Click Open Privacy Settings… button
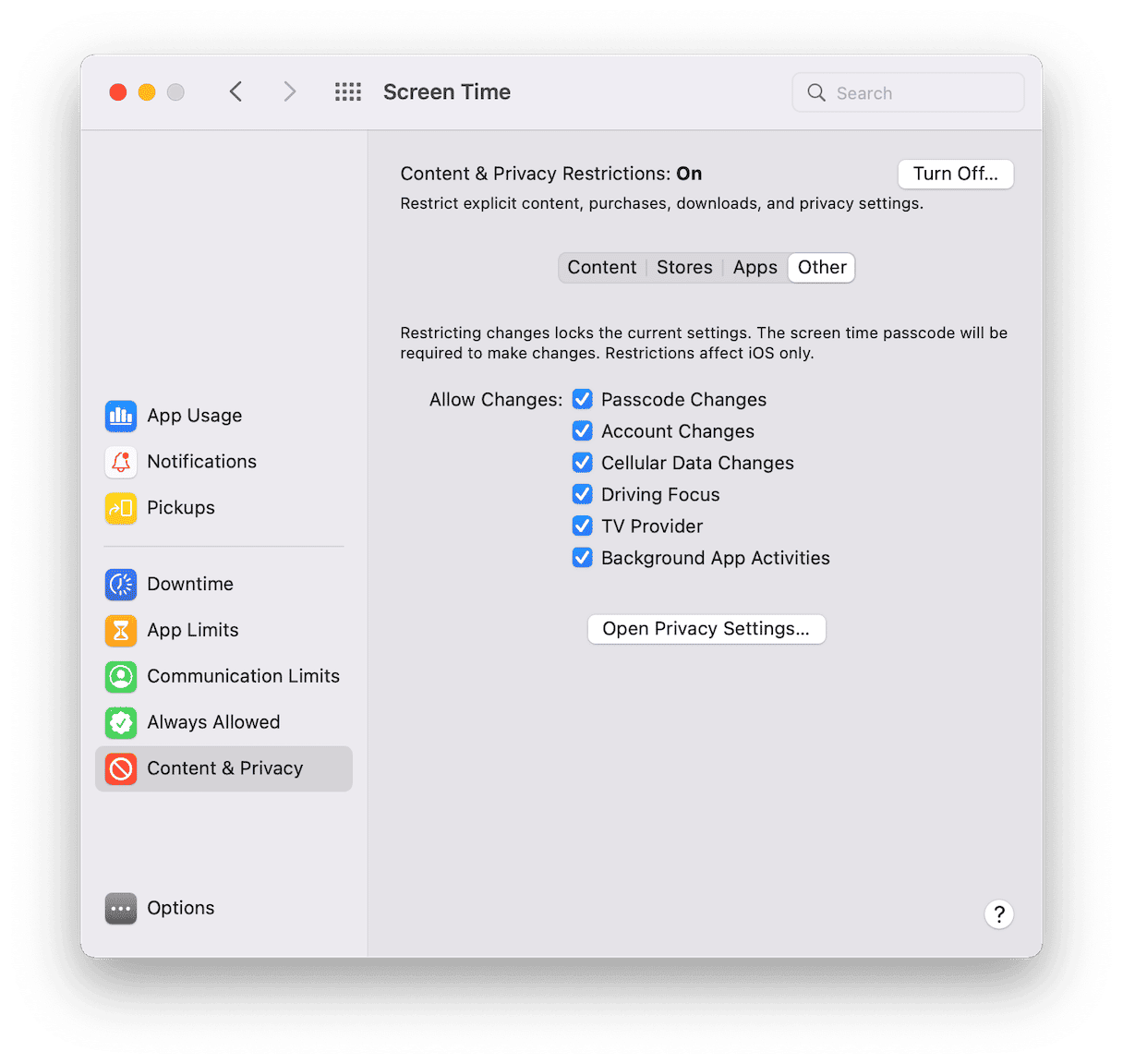 (x=706, y=629)
